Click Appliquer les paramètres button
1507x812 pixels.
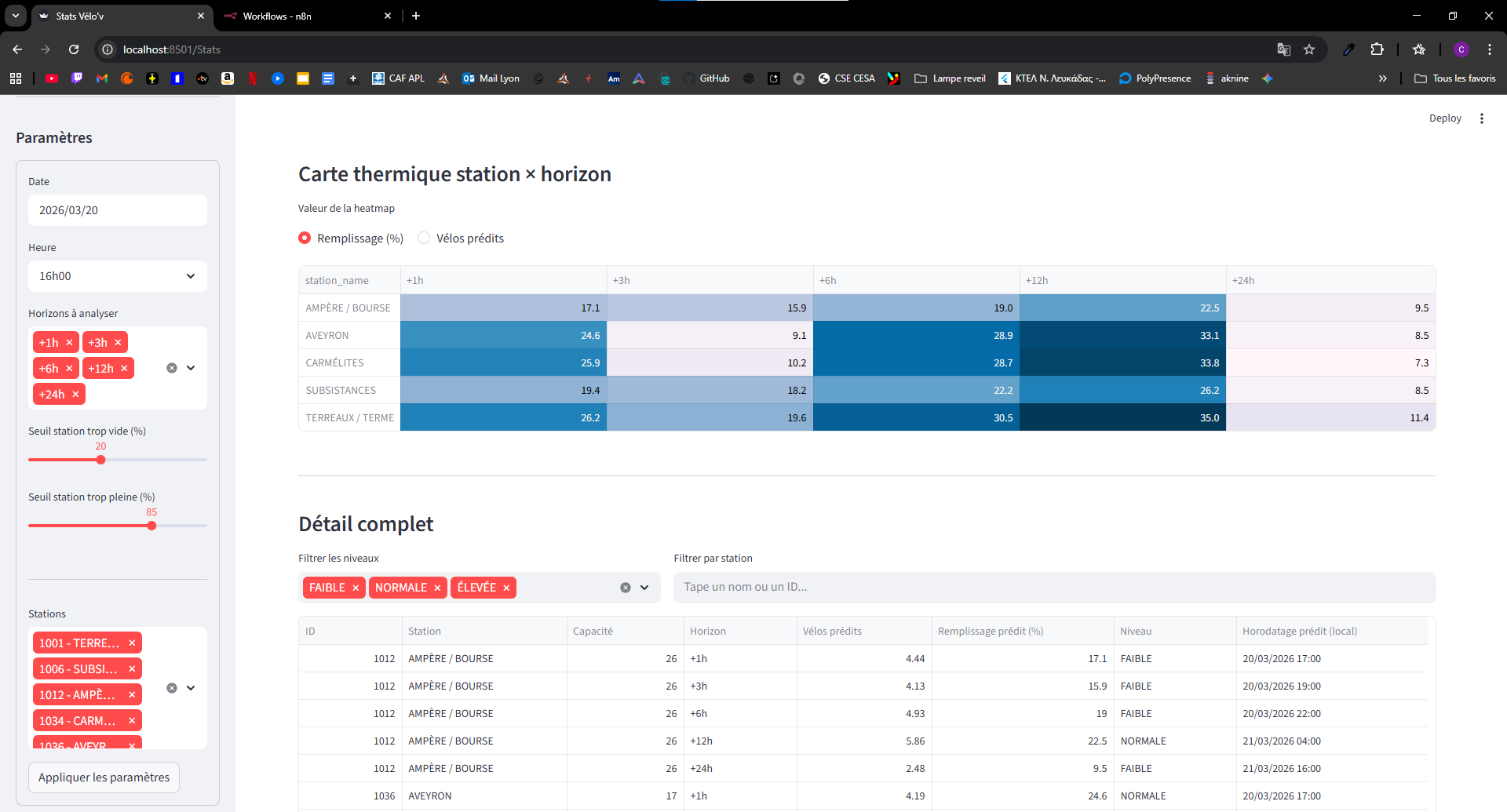click(104, 777)
